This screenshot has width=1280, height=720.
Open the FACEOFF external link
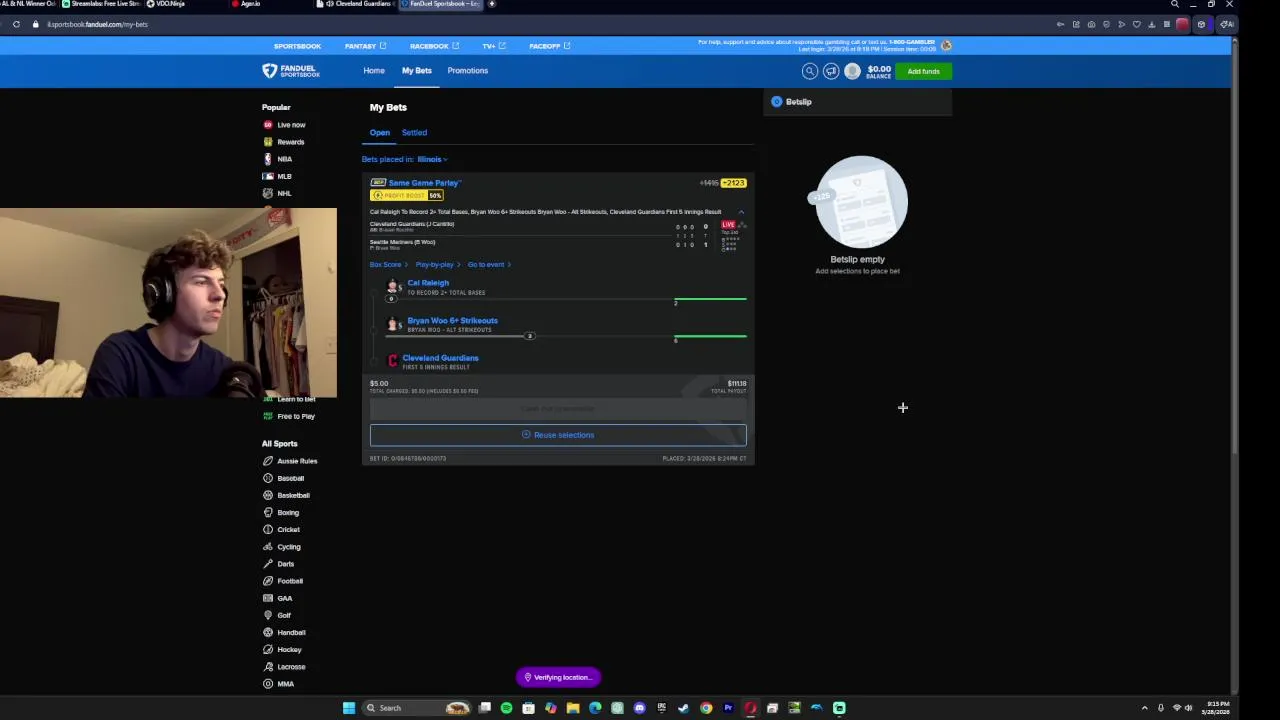tap(549, 46)
